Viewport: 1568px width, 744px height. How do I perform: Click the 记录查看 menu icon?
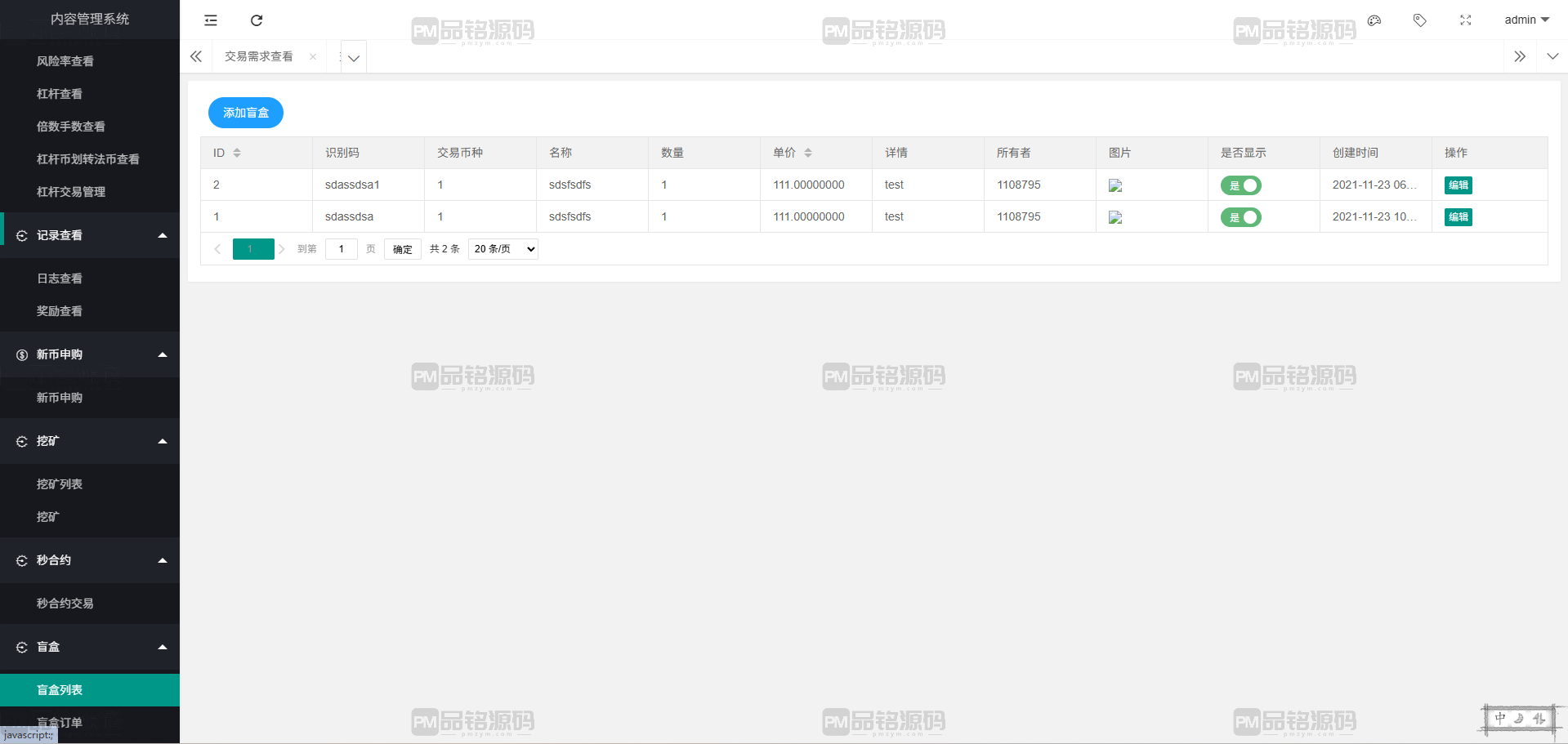[22, 235]
